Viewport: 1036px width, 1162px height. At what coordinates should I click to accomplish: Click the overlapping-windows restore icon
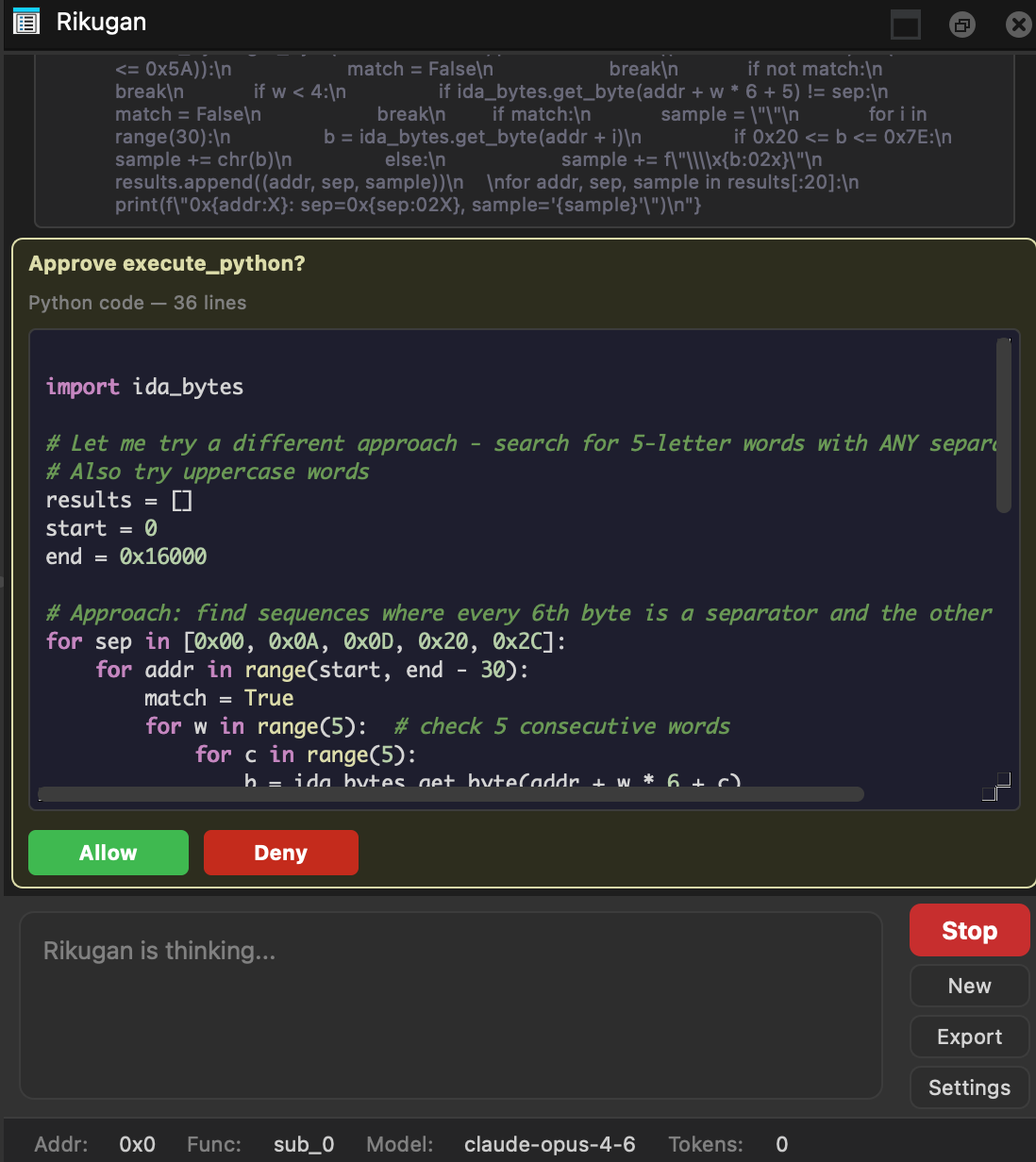coord(961,25)
